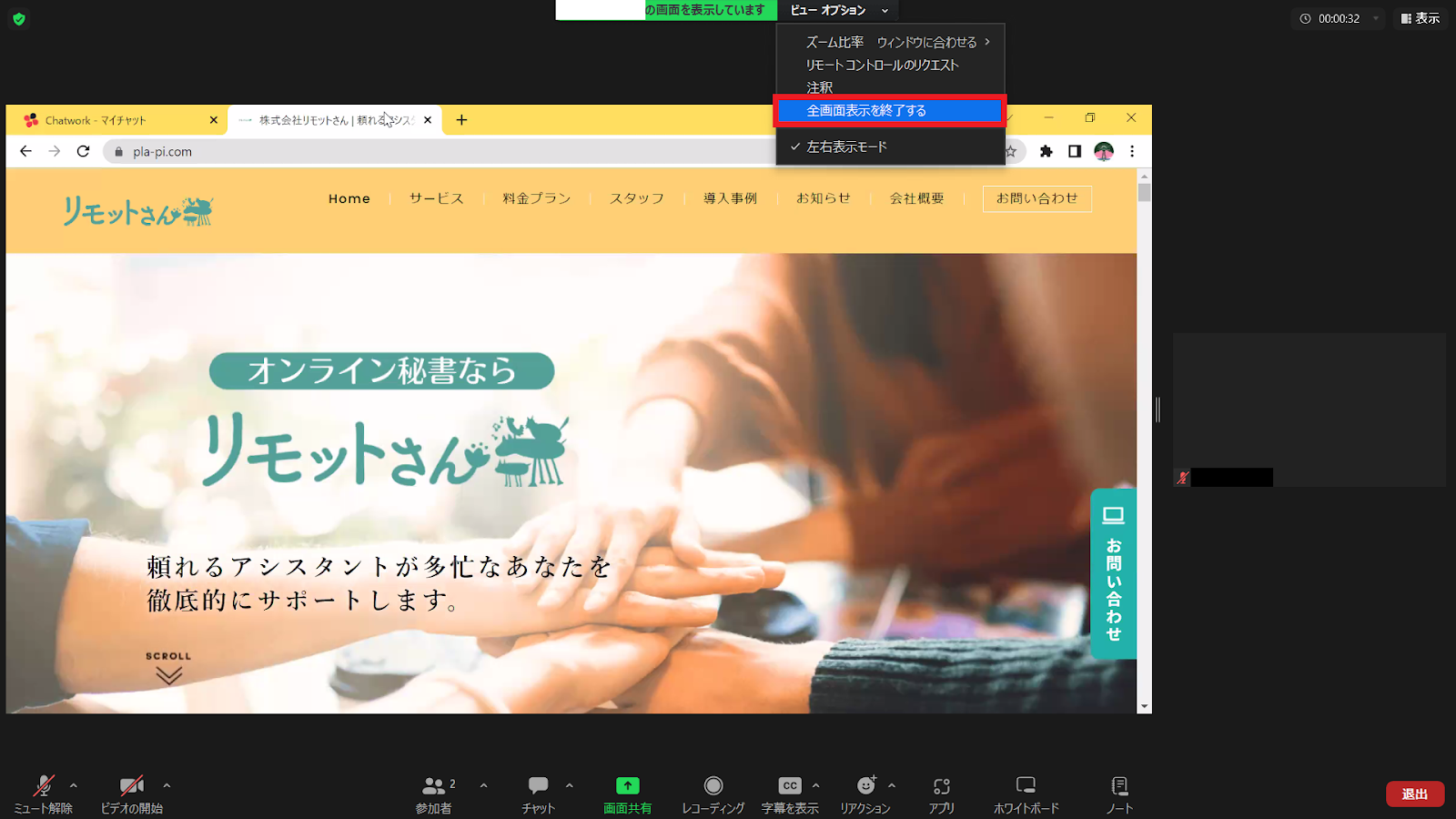Unmute the microphone in Zoom toolbar
Screen dimensions: 1456x819
[43, 794]
